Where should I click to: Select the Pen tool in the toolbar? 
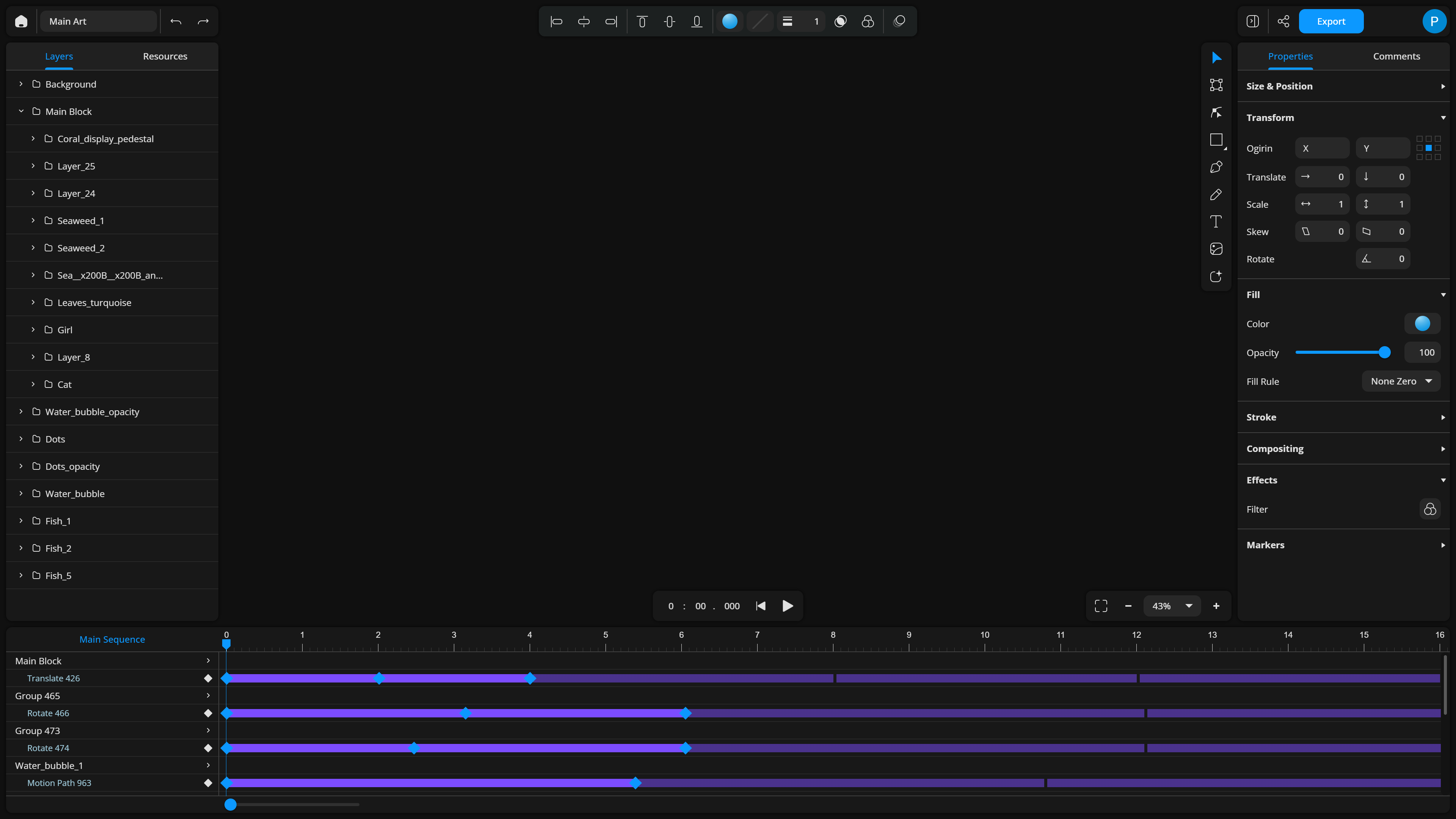[1216, 167]
